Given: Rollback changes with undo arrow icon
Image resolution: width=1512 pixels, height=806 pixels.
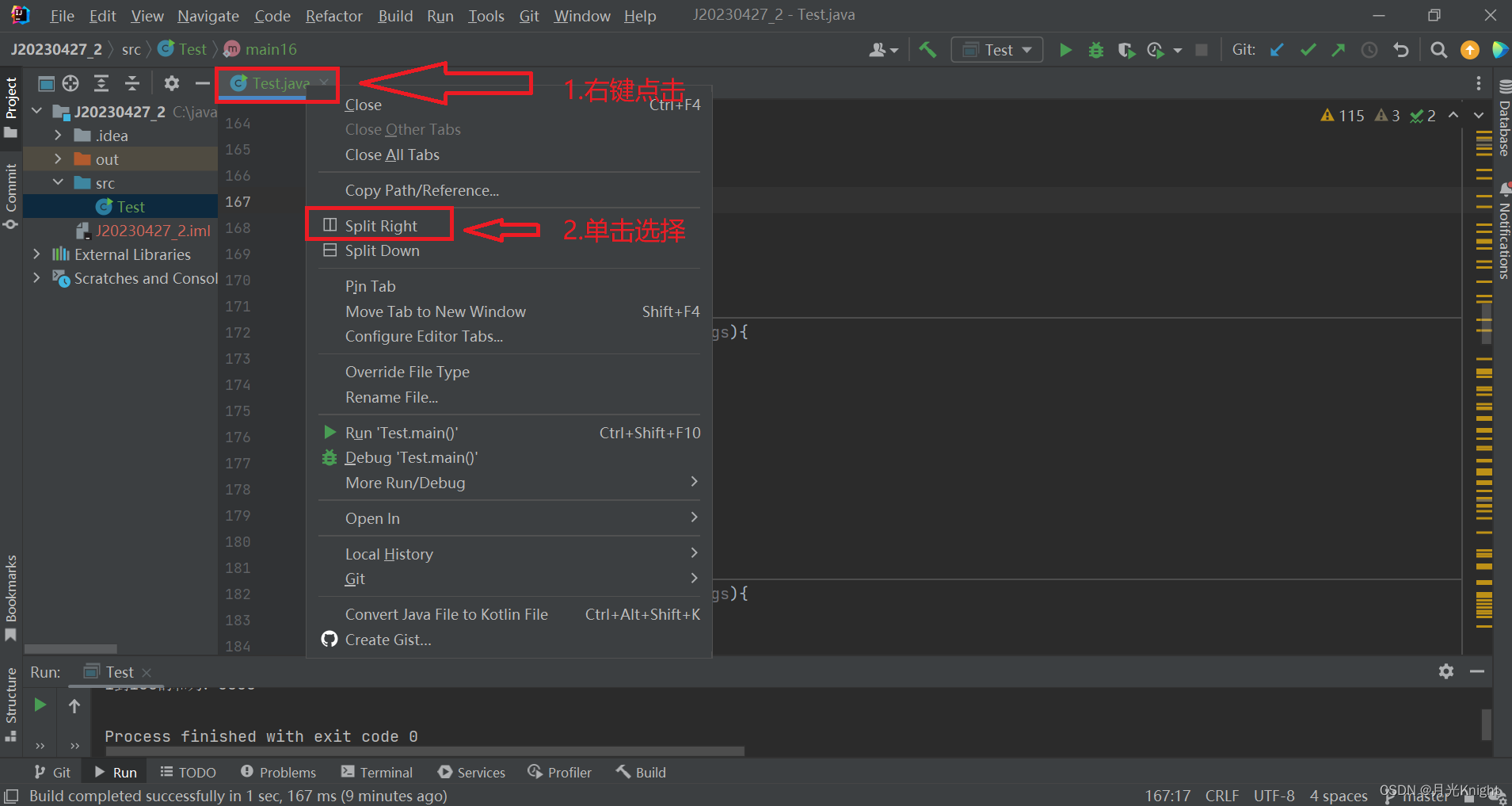Looking at the screenshot, I should 1401,50.
